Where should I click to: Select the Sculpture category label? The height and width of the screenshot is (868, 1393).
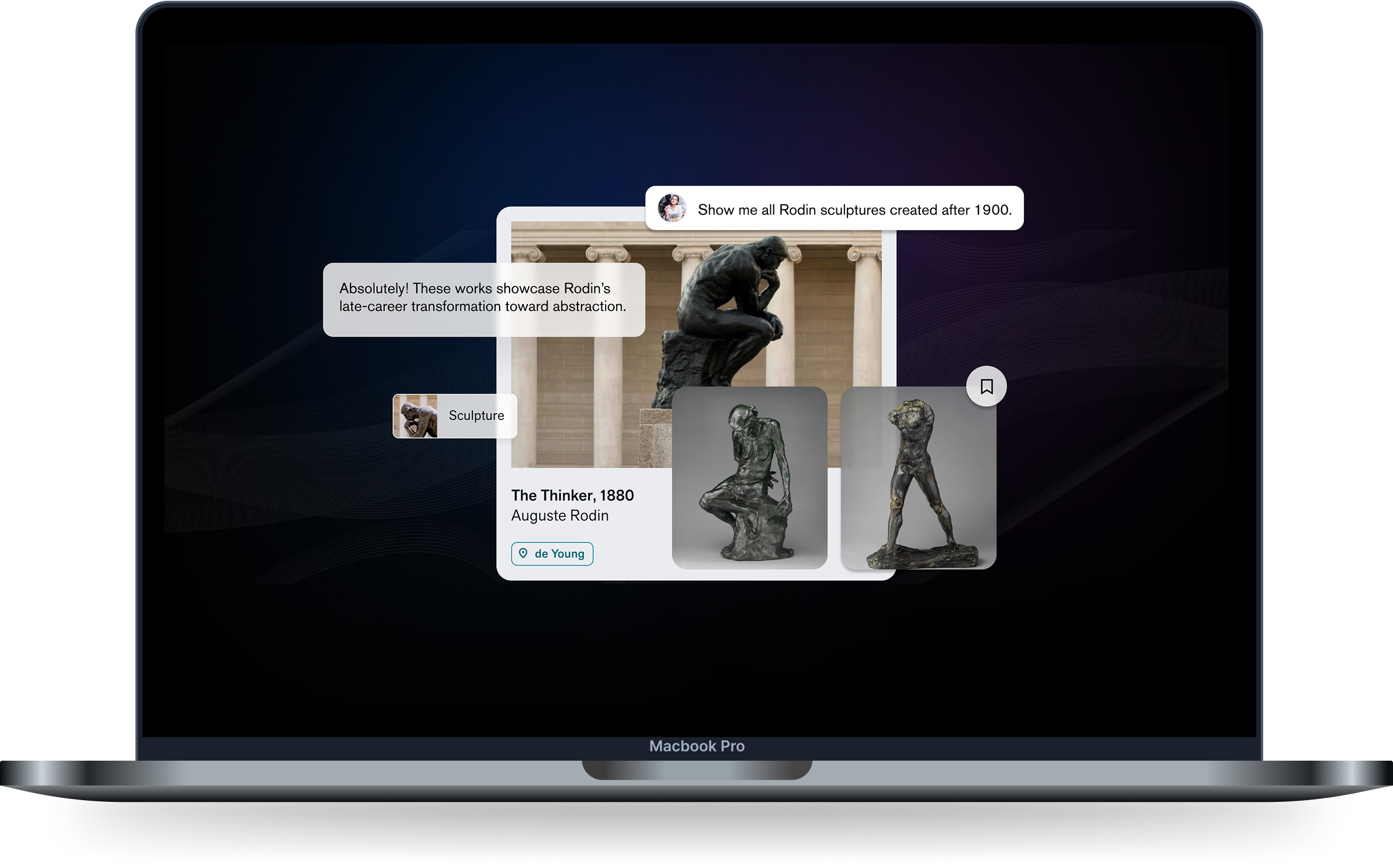tap(476, 415)
